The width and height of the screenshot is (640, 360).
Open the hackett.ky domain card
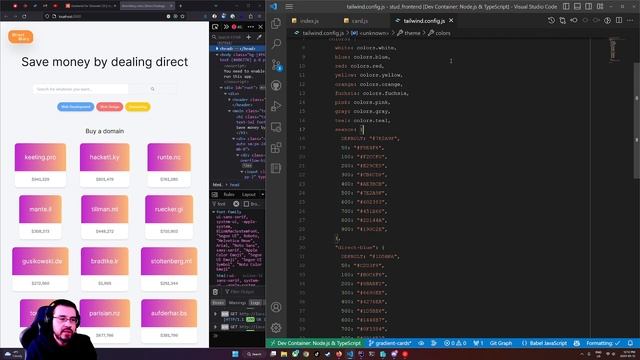point(104,165)
